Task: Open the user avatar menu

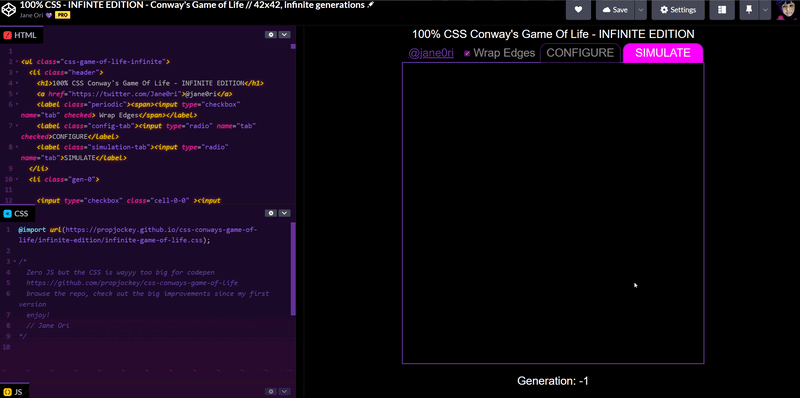Action: pyautogui.click(x=787, y=10)
